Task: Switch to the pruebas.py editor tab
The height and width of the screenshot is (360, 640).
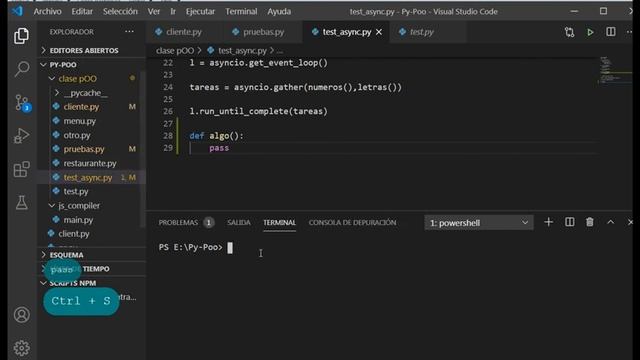Action: click(263, 32)
